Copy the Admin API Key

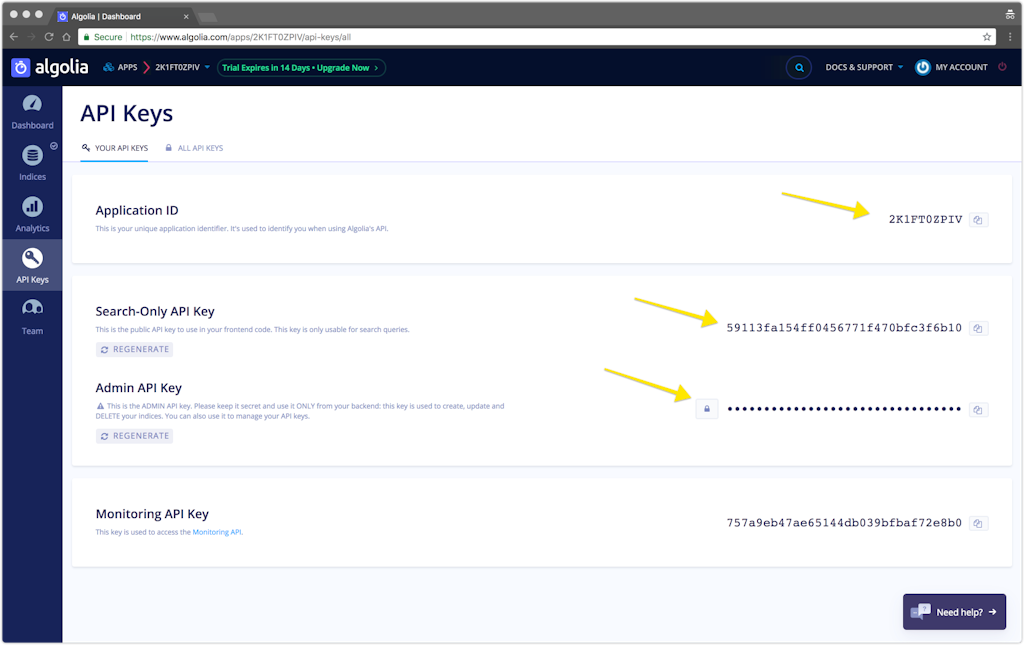pos(979,410)
